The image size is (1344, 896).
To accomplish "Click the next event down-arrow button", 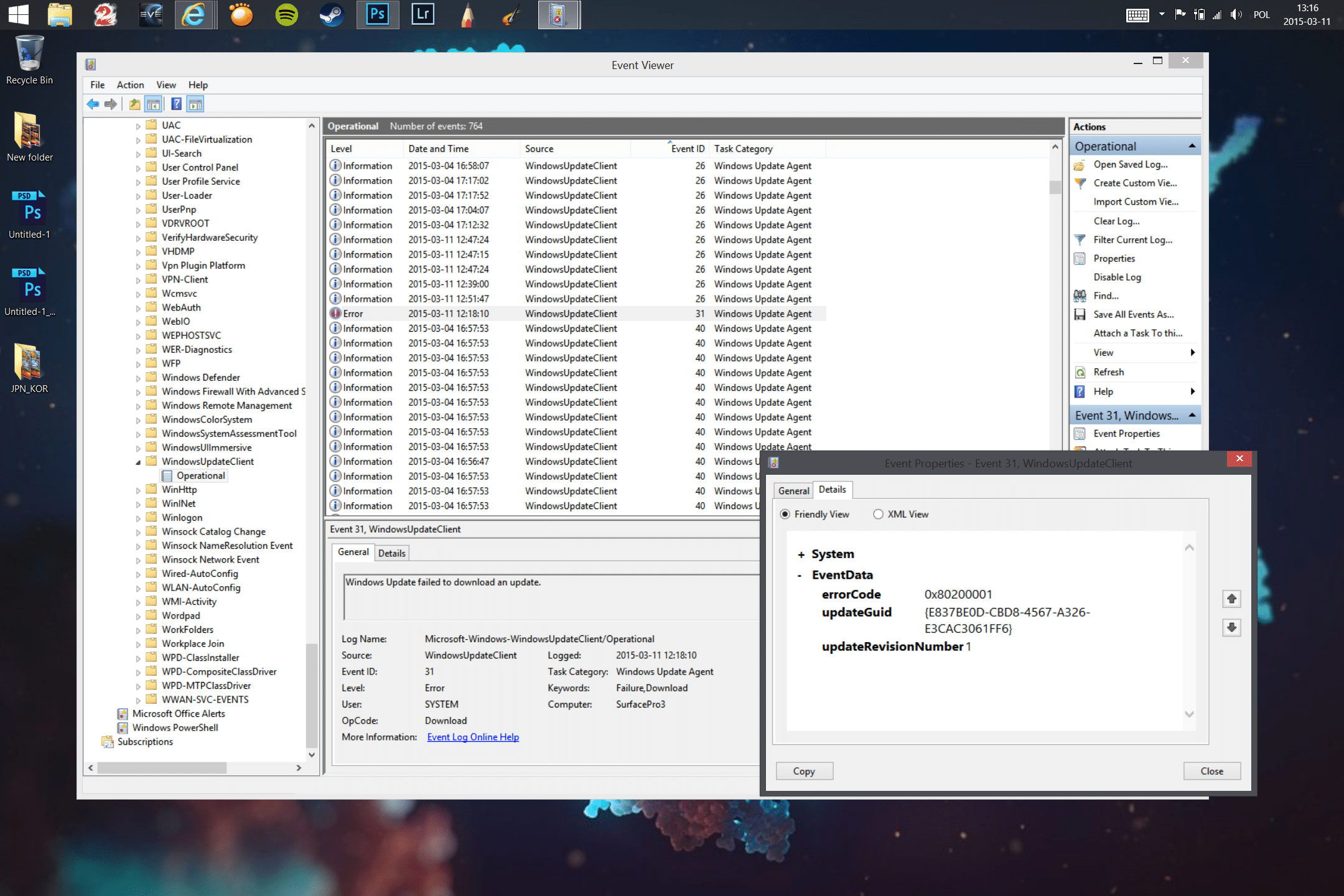I will (1231, 627).
